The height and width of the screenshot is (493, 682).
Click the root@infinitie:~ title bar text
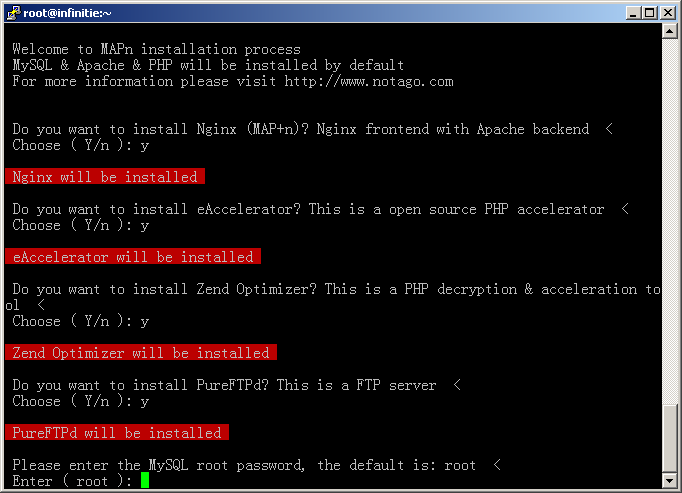coord(67,13)
